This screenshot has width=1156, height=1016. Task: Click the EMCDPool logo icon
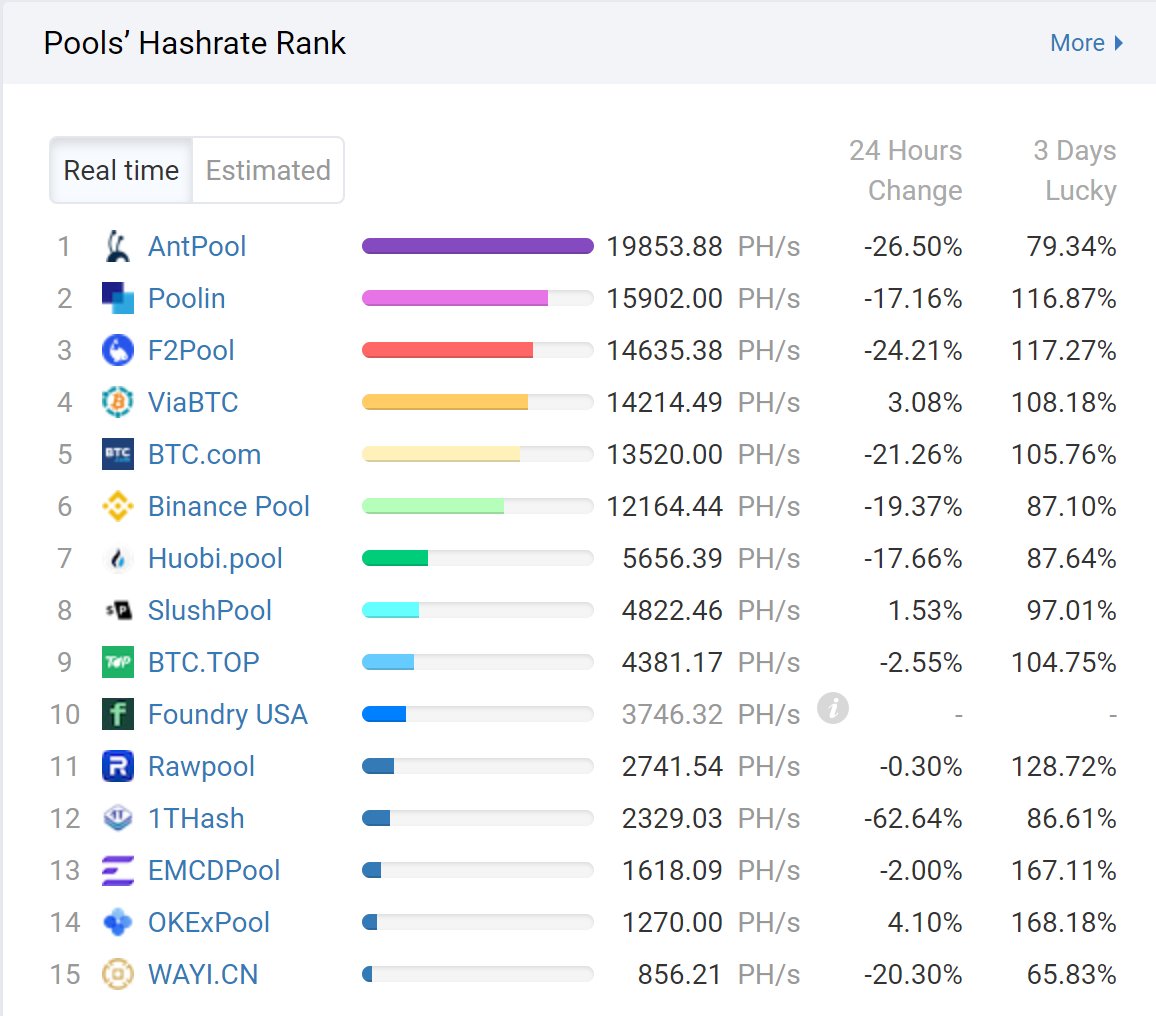pos(117,870)
